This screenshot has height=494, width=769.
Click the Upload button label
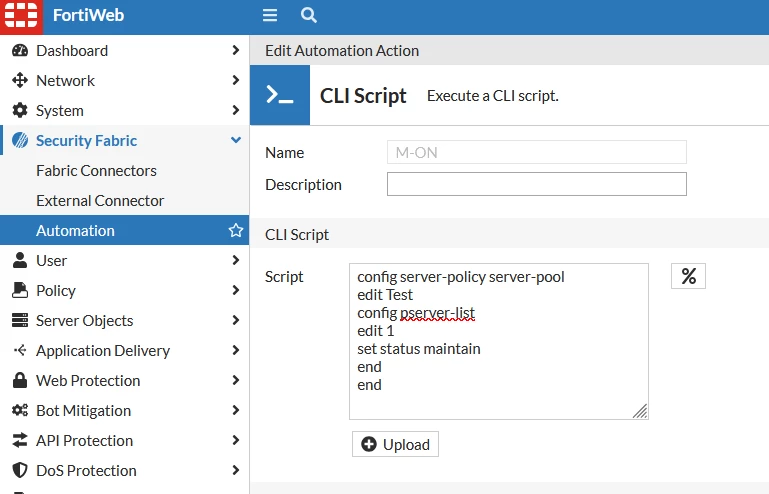[406, 444]
